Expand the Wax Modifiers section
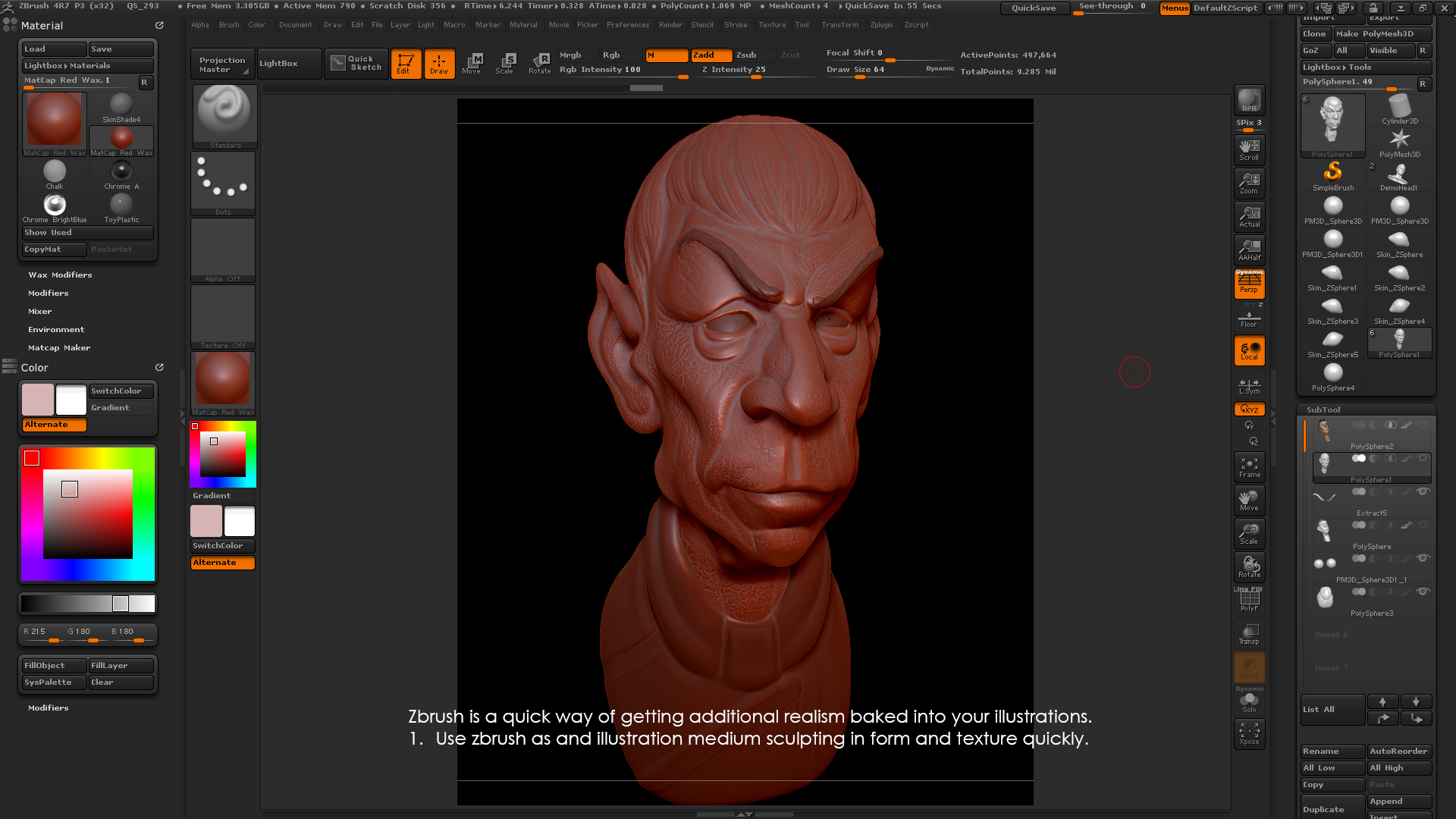Image resolution: width=1456 pixels, height=819 pixels. click(x=60, y=275)
